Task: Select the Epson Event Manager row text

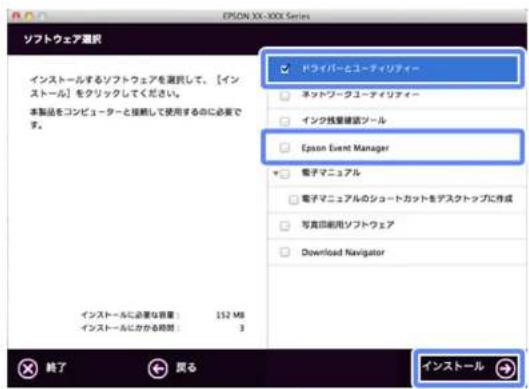Action: click(x=345, y=147)
